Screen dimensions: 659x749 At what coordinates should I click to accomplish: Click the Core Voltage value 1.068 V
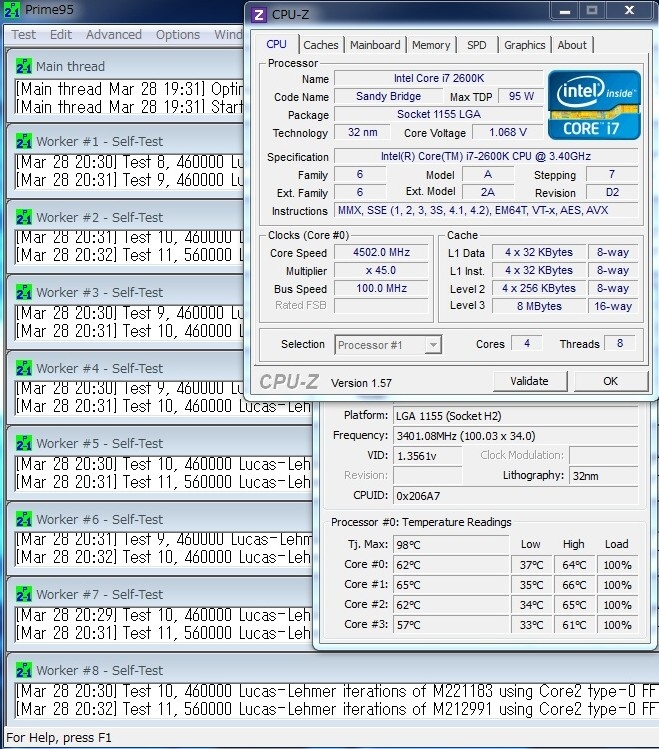(508, 132)
